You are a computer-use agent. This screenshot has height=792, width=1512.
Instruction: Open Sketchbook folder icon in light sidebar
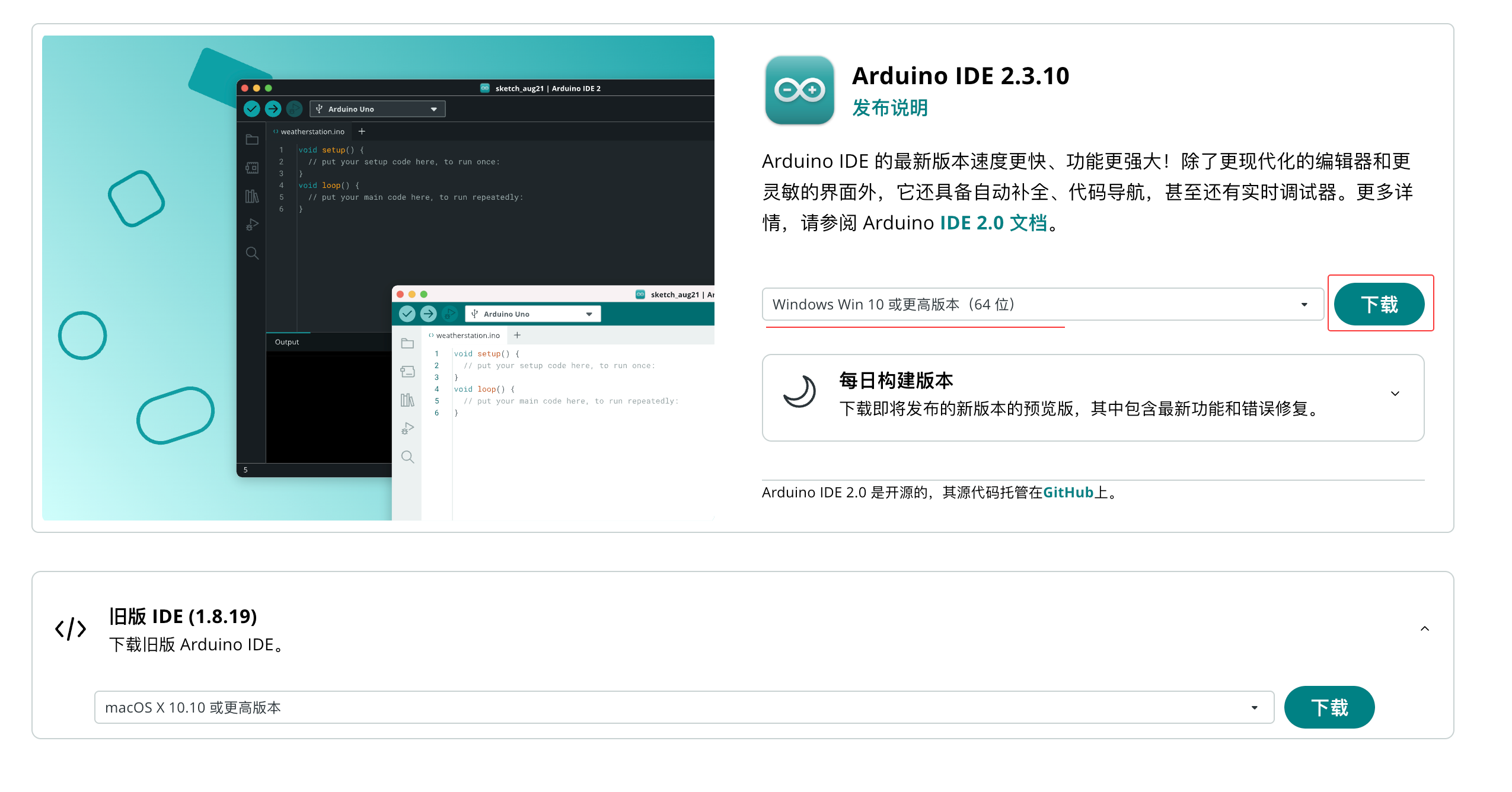click(x=407, y=344)
